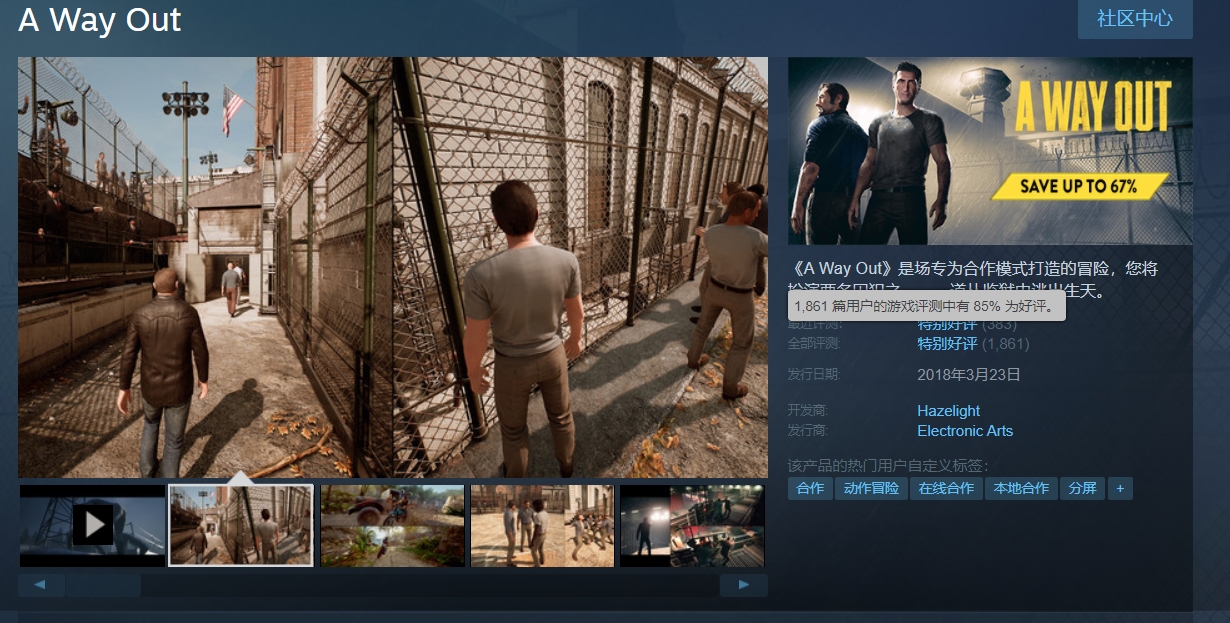Select the 本地合作 tag

(x=1021, y=489)
